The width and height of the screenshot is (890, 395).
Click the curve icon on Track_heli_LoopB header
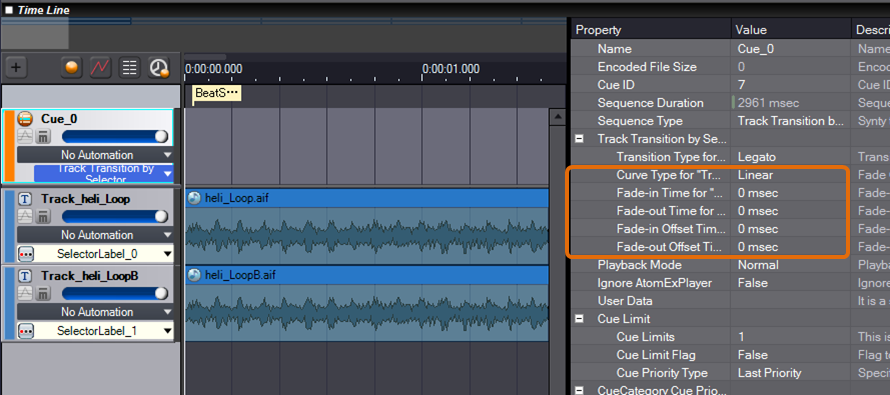25,293
